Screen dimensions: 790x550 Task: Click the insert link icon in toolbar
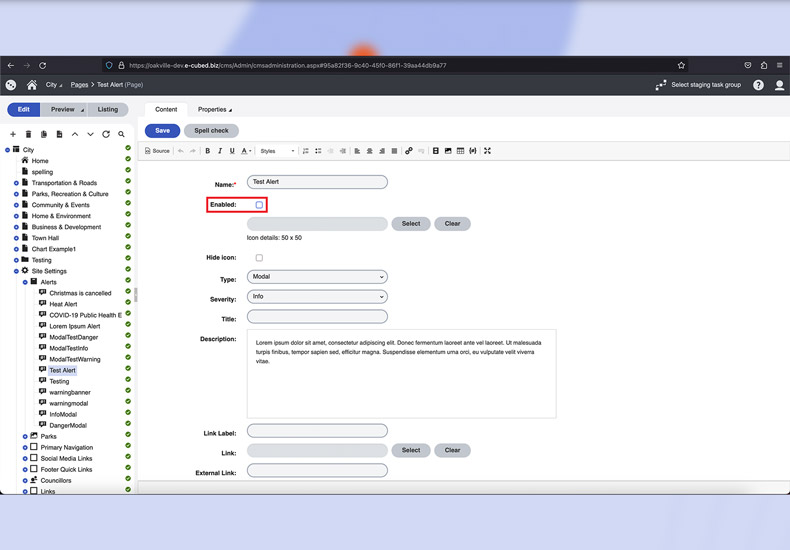tap(408, 151)
